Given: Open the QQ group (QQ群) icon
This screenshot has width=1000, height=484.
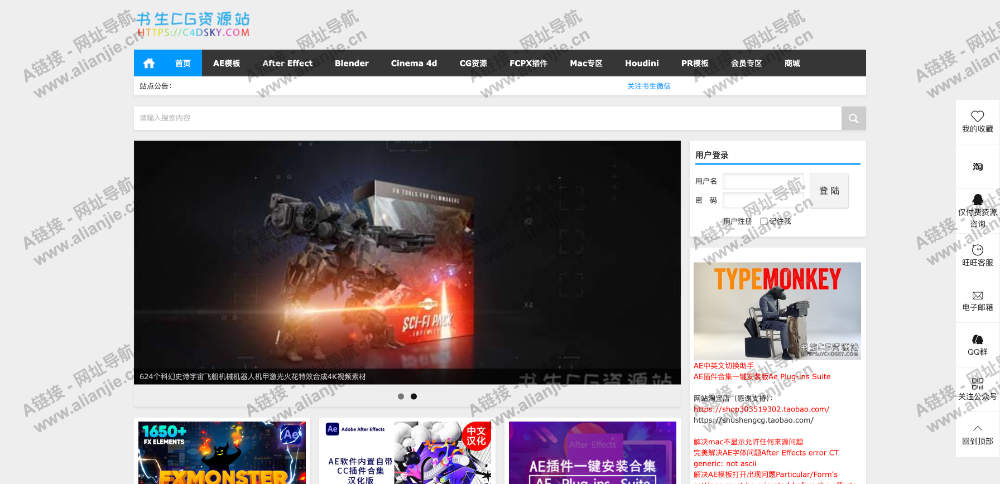Looking at the screenshot, I should click(x=977, y=339).
